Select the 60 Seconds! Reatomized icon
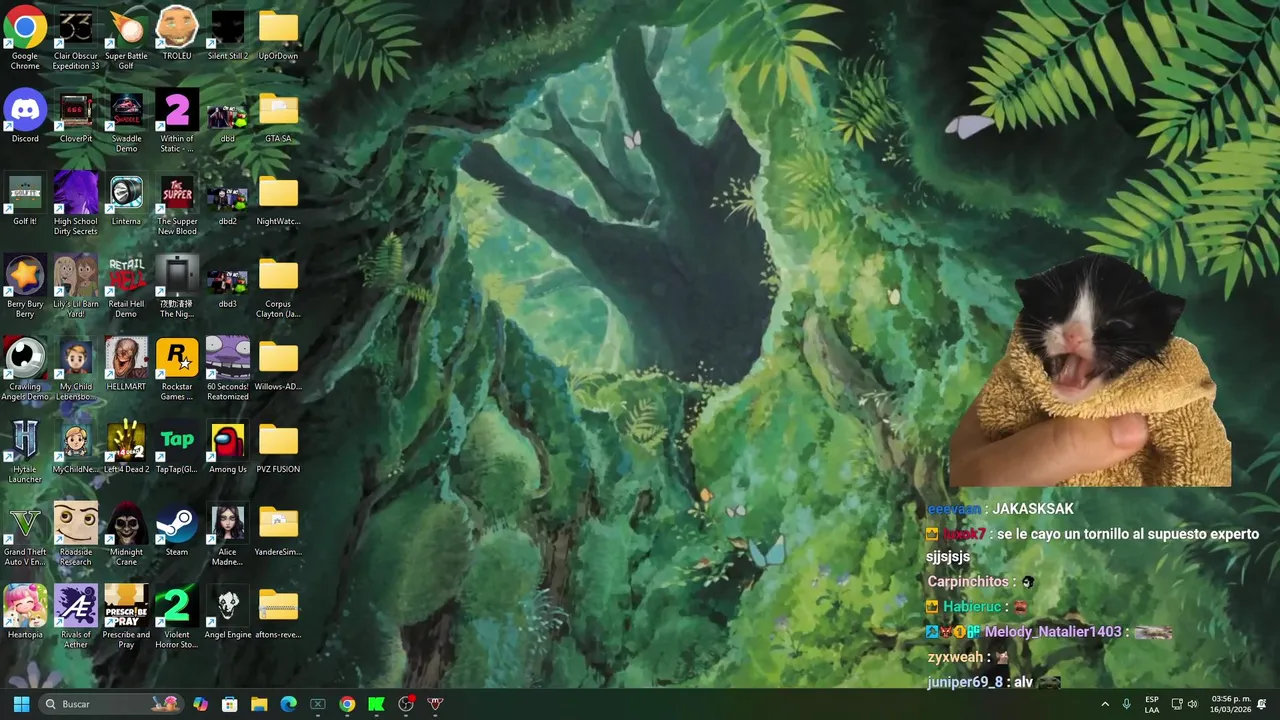 [227, 370]
